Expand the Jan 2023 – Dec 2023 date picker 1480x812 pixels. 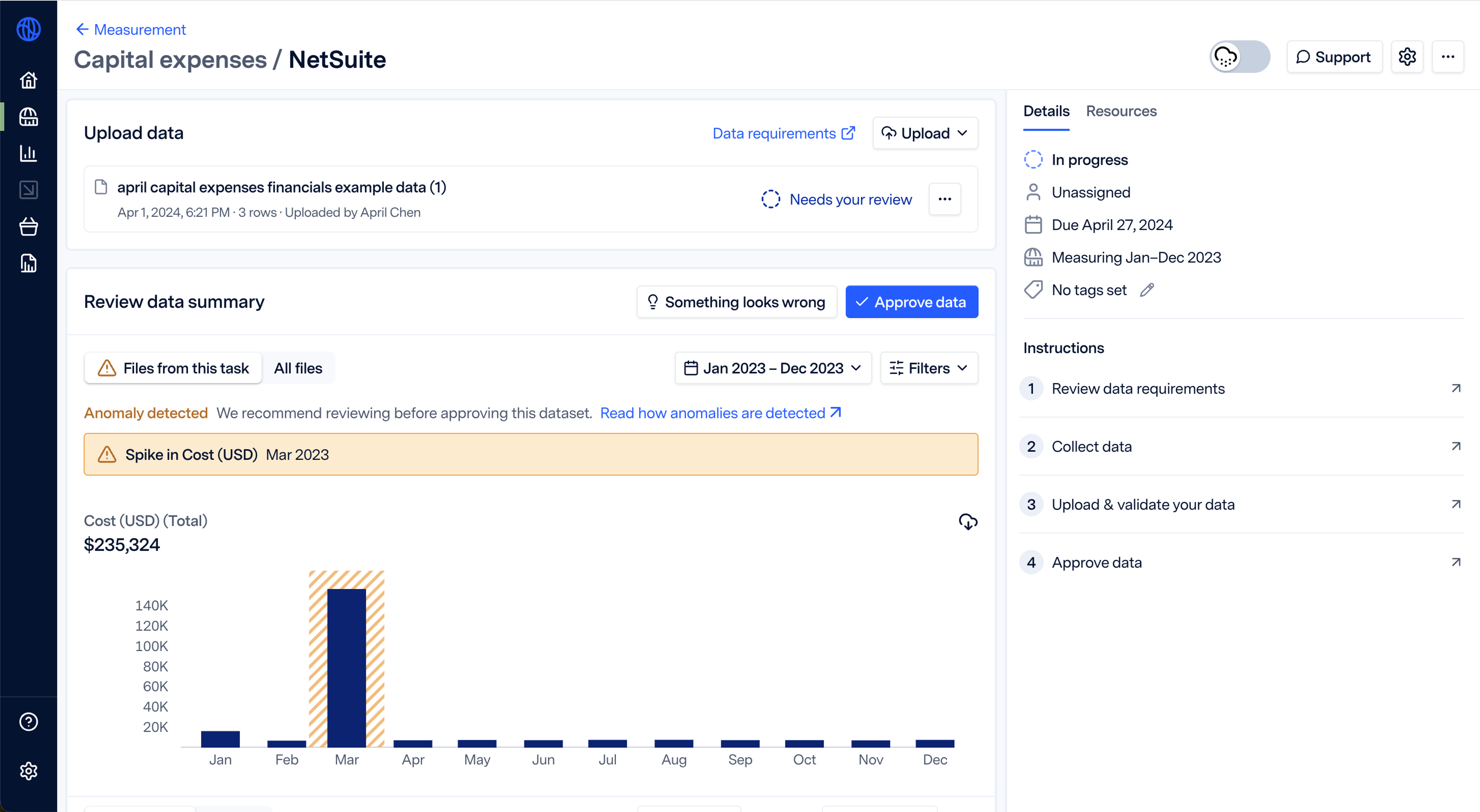click(773, 368)
